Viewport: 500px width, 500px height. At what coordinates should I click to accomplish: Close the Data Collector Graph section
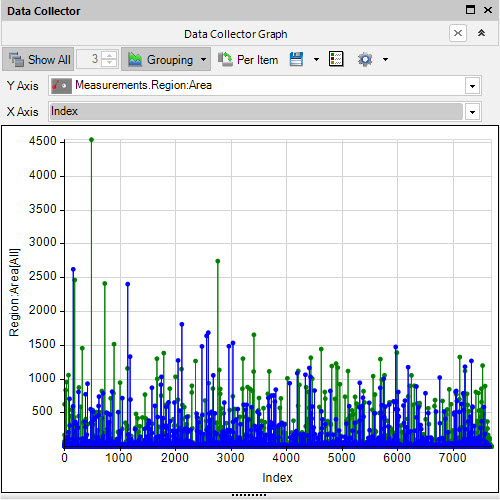click(x=458, y=33)
